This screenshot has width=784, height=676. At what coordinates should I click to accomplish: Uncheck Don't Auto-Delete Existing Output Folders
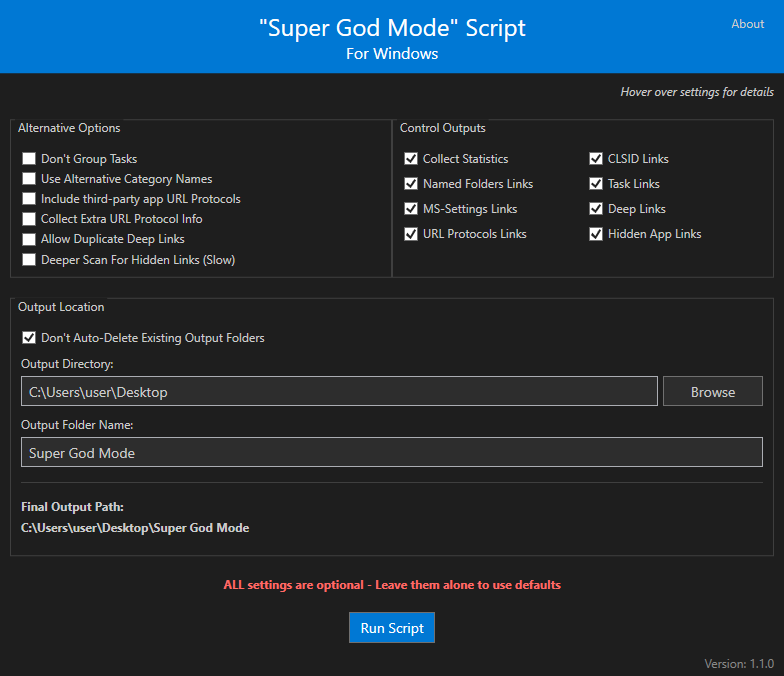pos(29,338)
